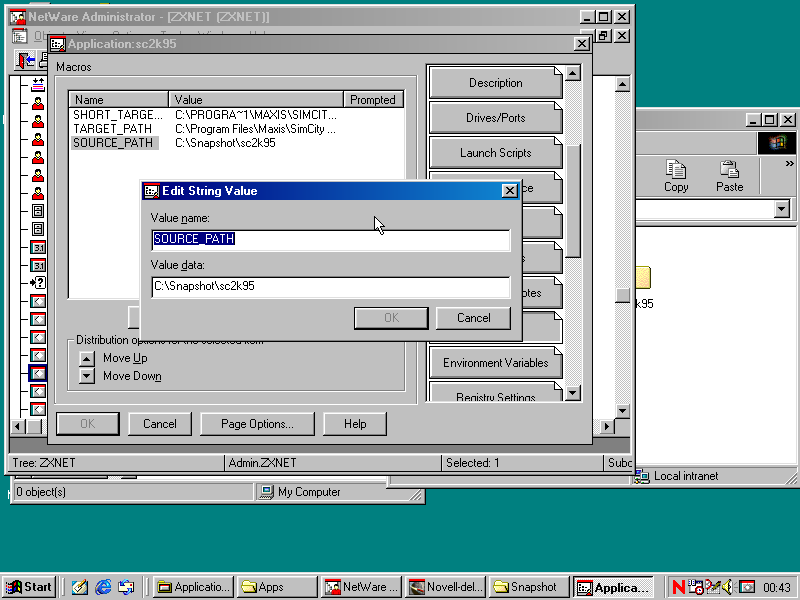Select the SOURCE_PATH macro row
The height and width of the screenshot is (600, 800).
tap(173, 143)
